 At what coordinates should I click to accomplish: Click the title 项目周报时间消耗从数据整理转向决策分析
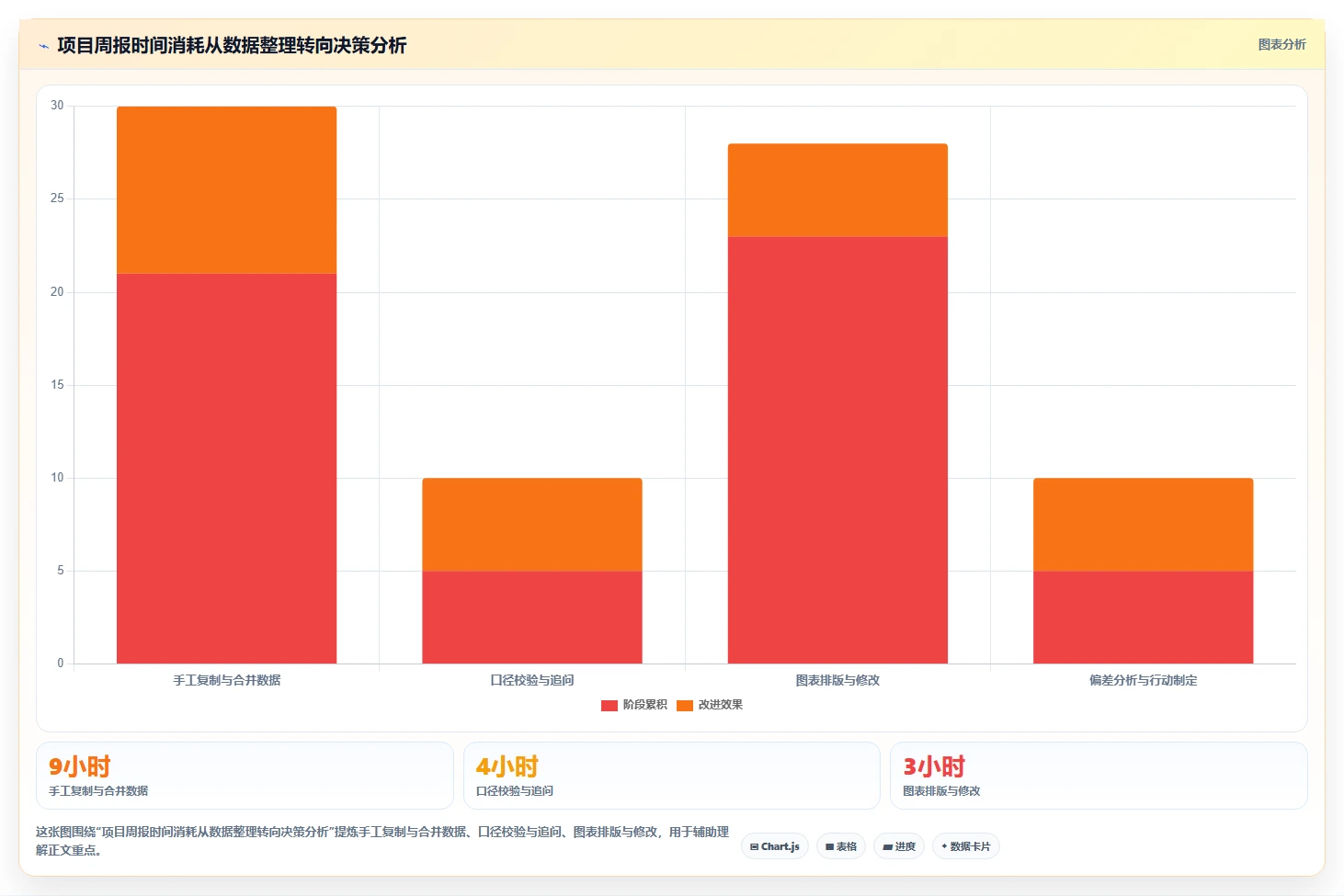coord(232,45)
